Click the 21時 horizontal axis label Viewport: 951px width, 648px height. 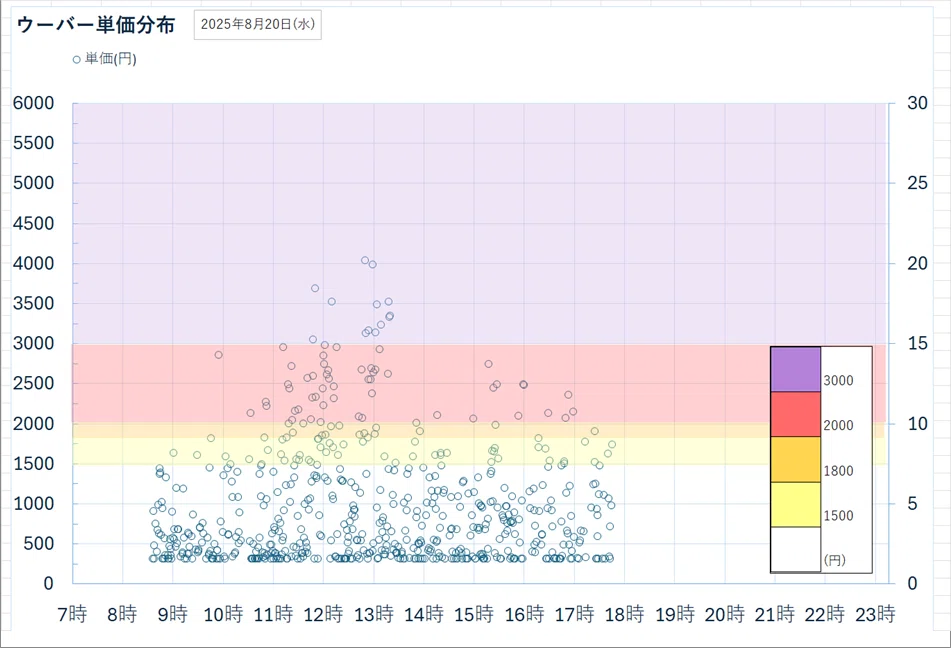[x=775, y=614]
